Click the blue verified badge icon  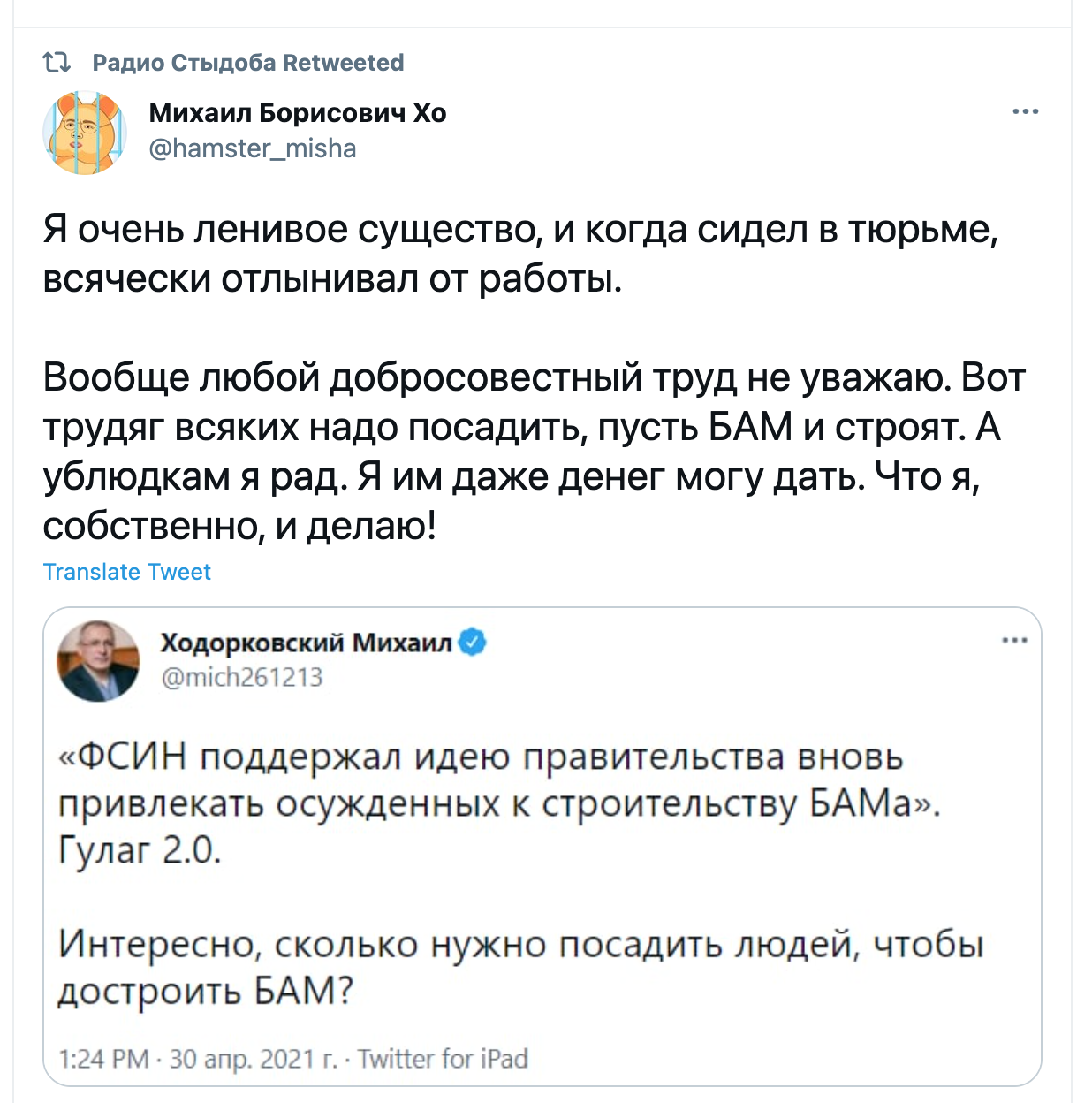click(474, 643)
